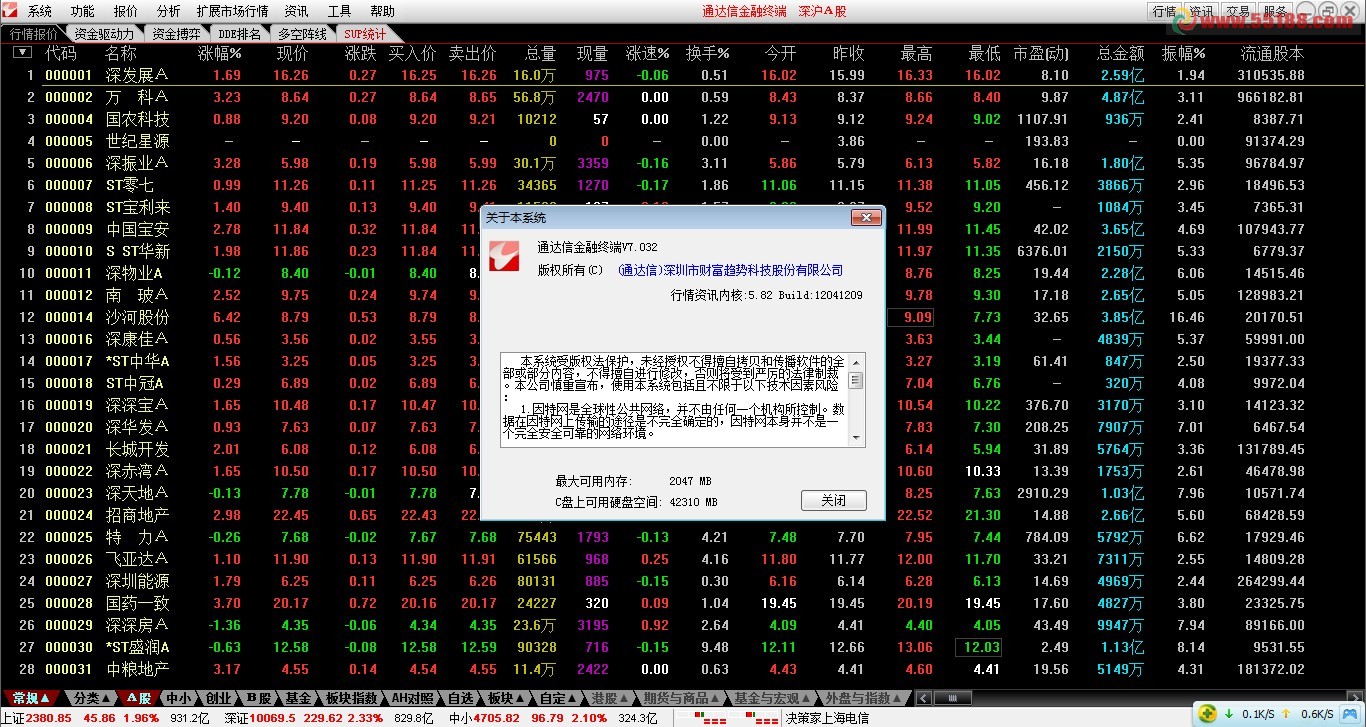The width and height of the screenshot is (1366, 727).
Task: Click the license text scrollbar up arrow
Action: click(856, 362)
